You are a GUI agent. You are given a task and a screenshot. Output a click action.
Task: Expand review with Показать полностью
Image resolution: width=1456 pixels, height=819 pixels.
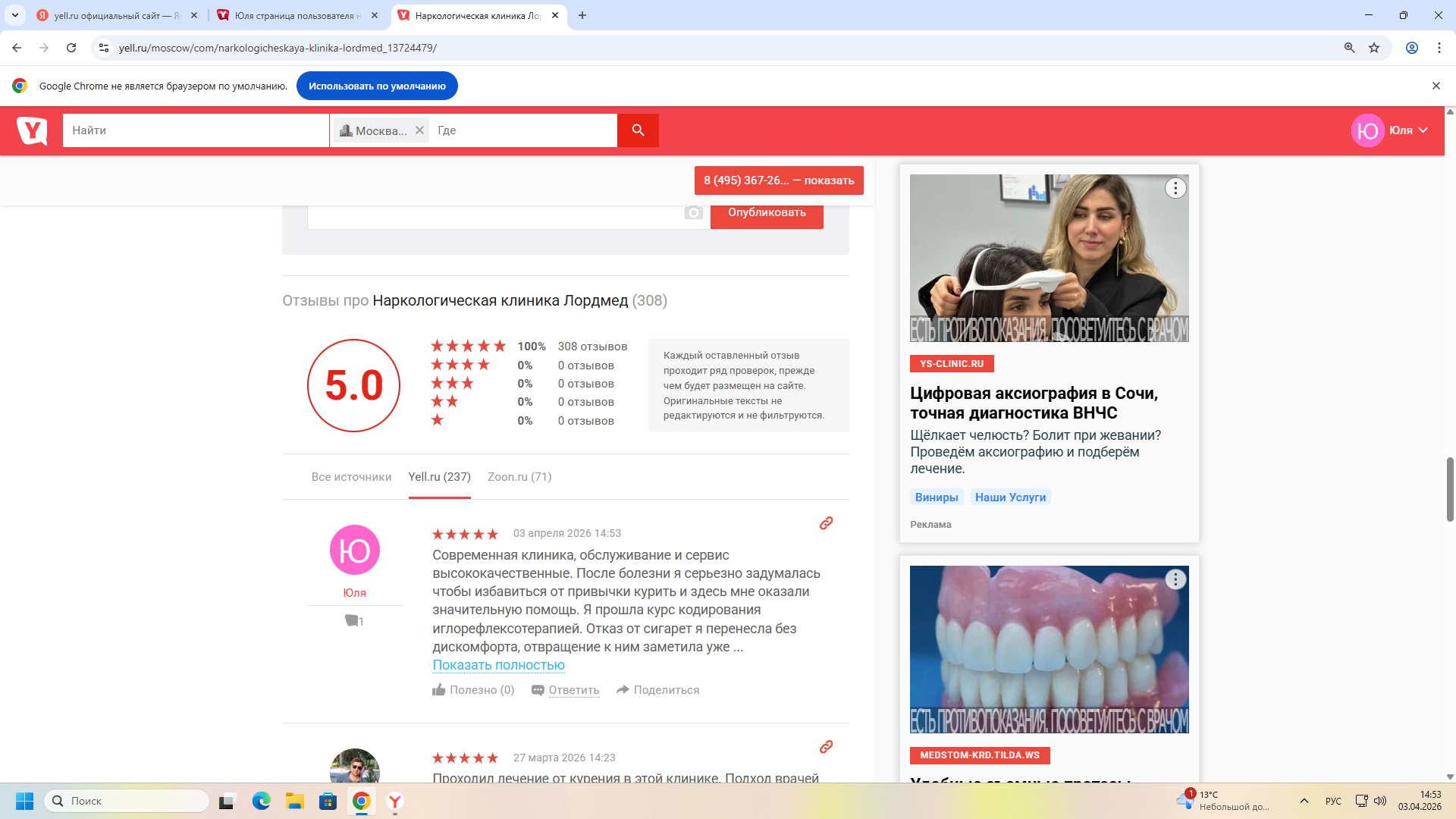click(x=498, y=665)
